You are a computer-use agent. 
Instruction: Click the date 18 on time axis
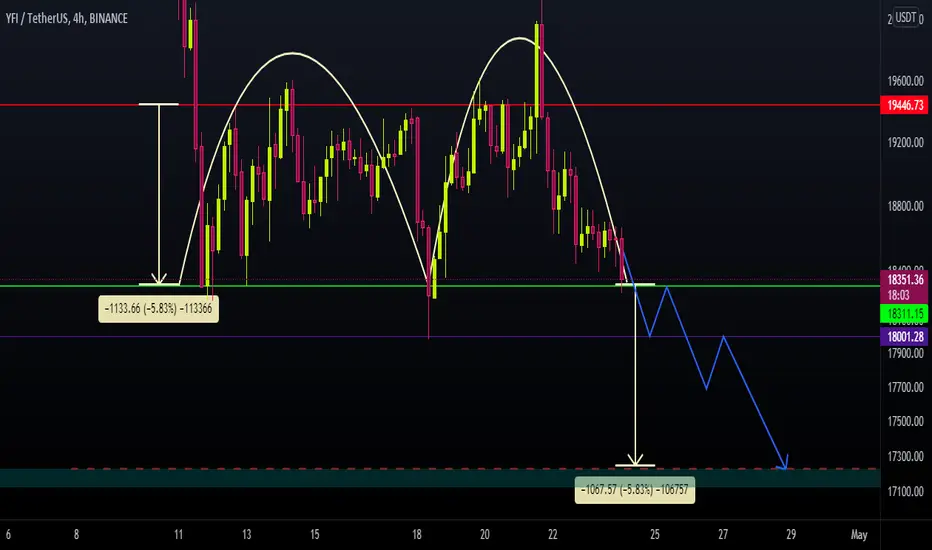(x=417, y=535)
